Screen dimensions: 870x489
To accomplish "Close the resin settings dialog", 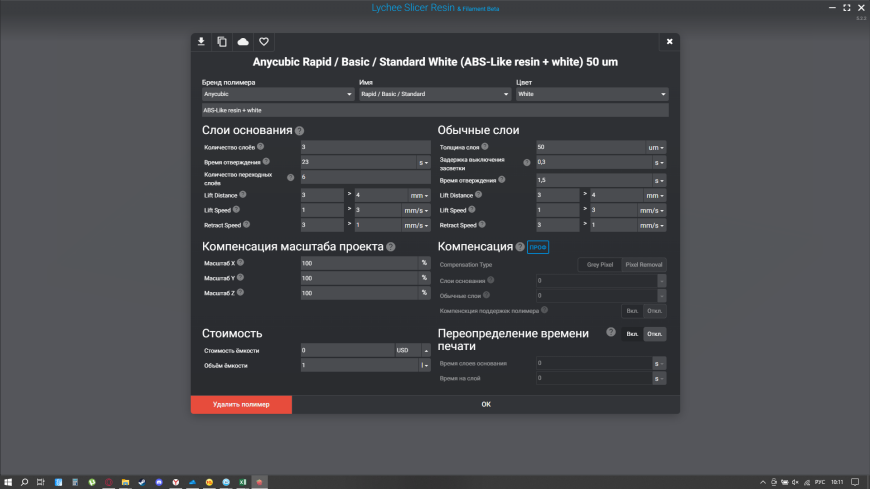I will [x=669, y=42].
